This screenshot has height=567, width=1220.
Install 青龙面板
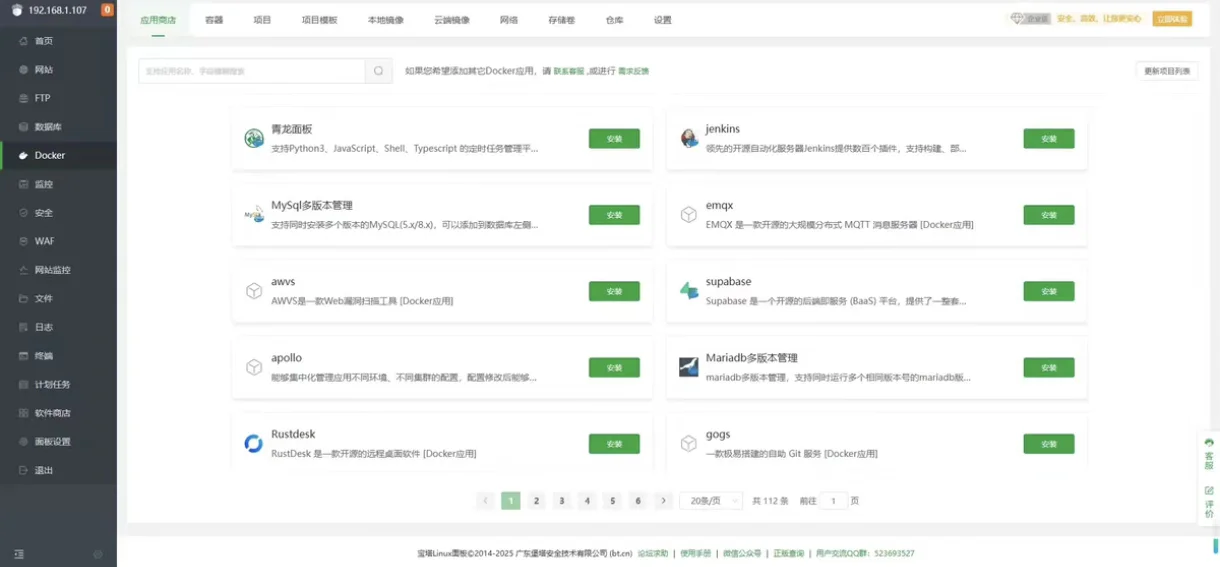pos(614,139)
